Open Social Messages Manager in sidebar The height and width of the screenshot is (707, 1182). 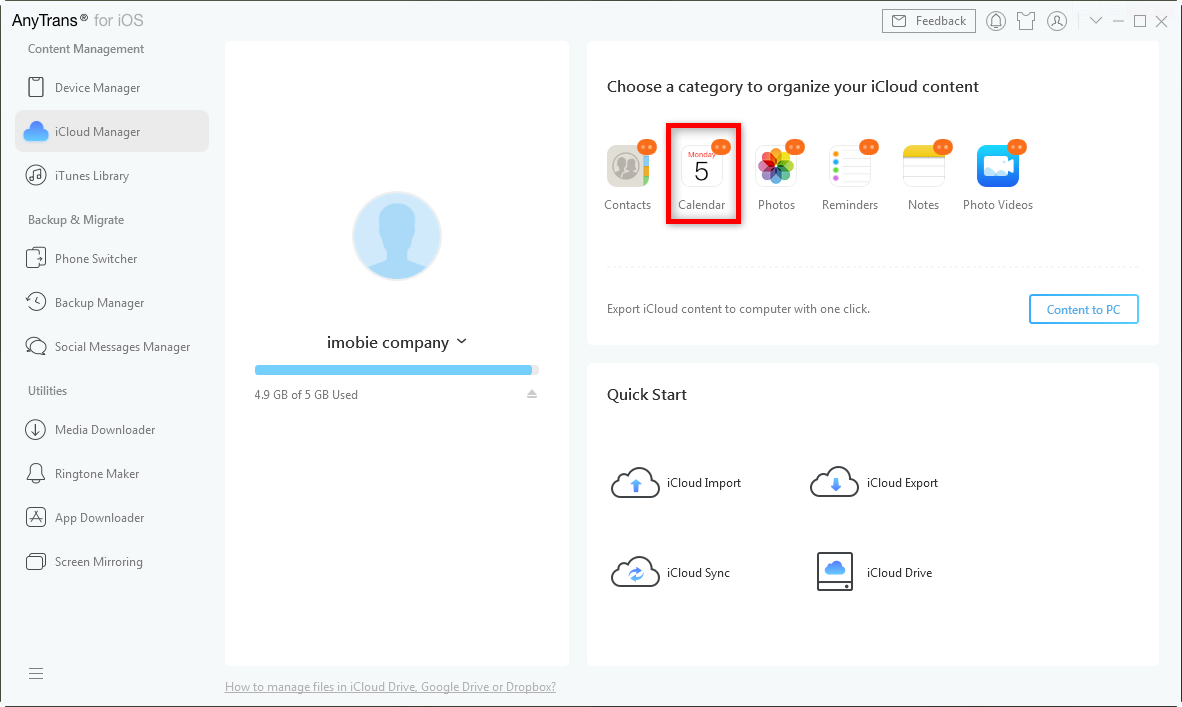(112, 347)
